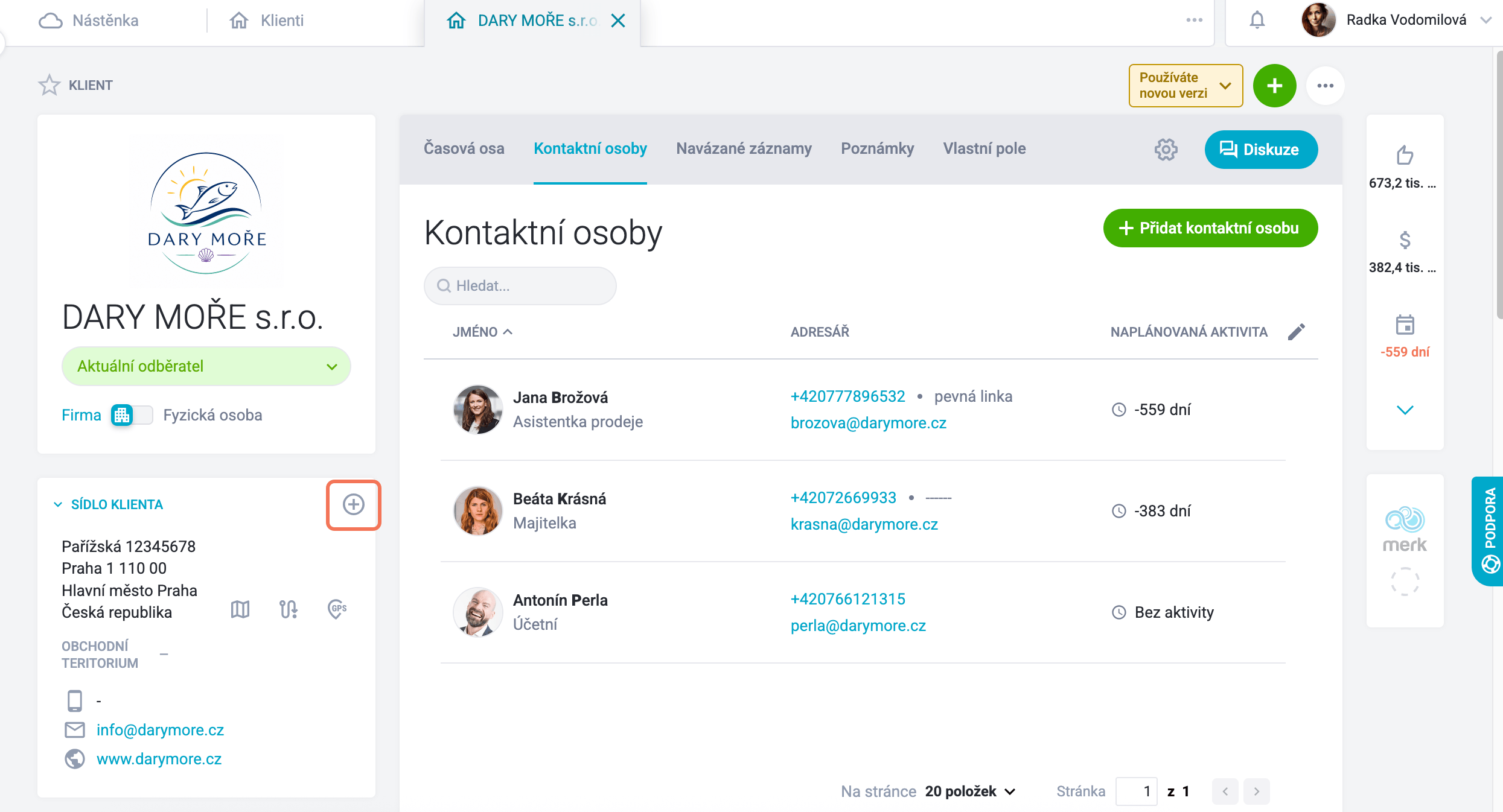Call Antonín Perla +420766121315
Image resolution: width=1503 pixels, height=812 pixels.
pos(847,599)
